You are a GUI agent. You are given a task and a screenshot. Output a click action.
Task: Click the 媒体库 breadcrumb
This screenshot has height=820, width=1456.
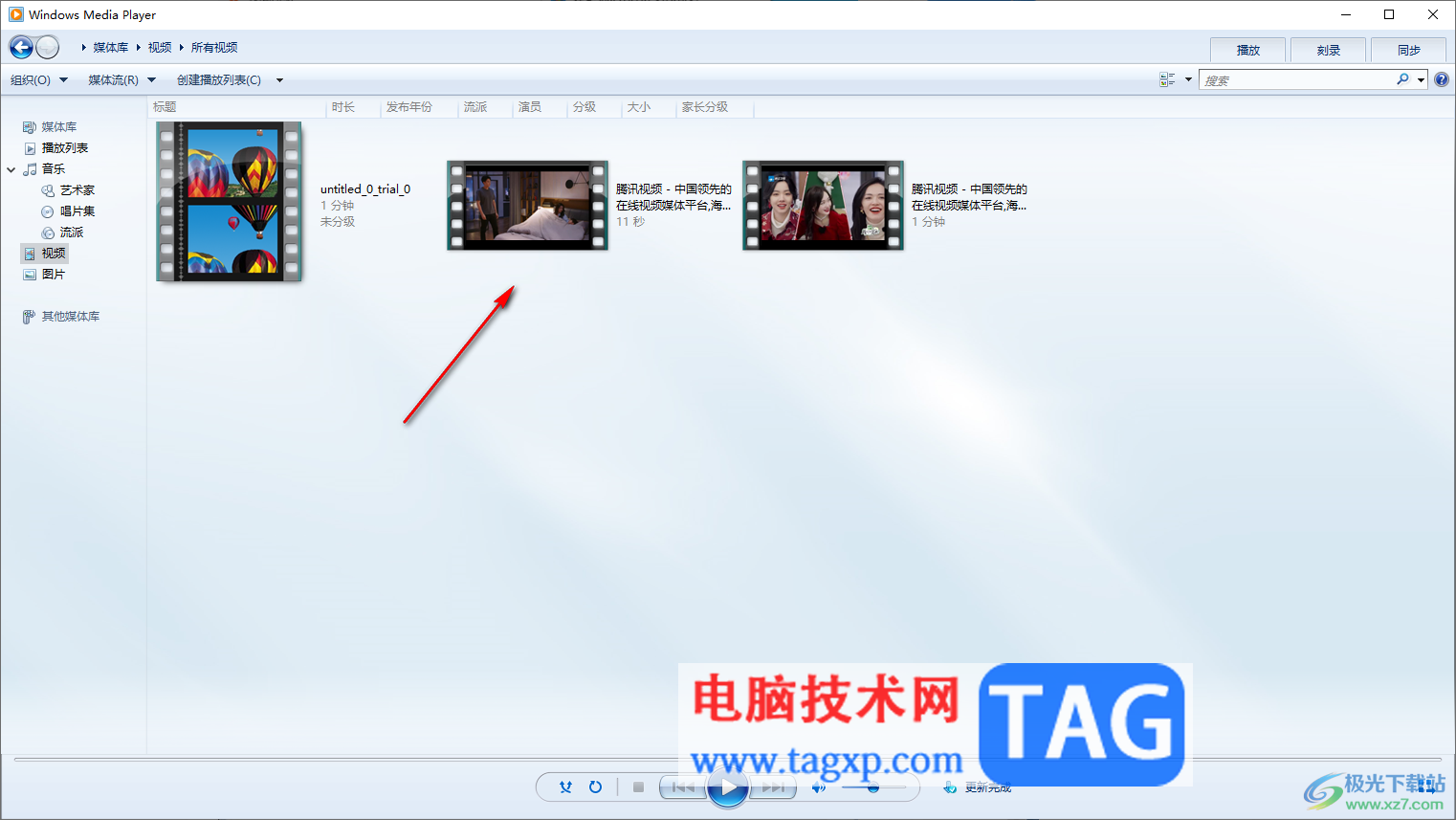click(x=111, y=47)
